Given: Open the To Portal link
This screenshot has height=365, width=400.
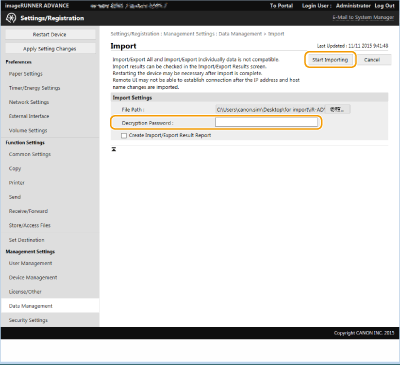Looking at the screenshot, I should 281,6.
